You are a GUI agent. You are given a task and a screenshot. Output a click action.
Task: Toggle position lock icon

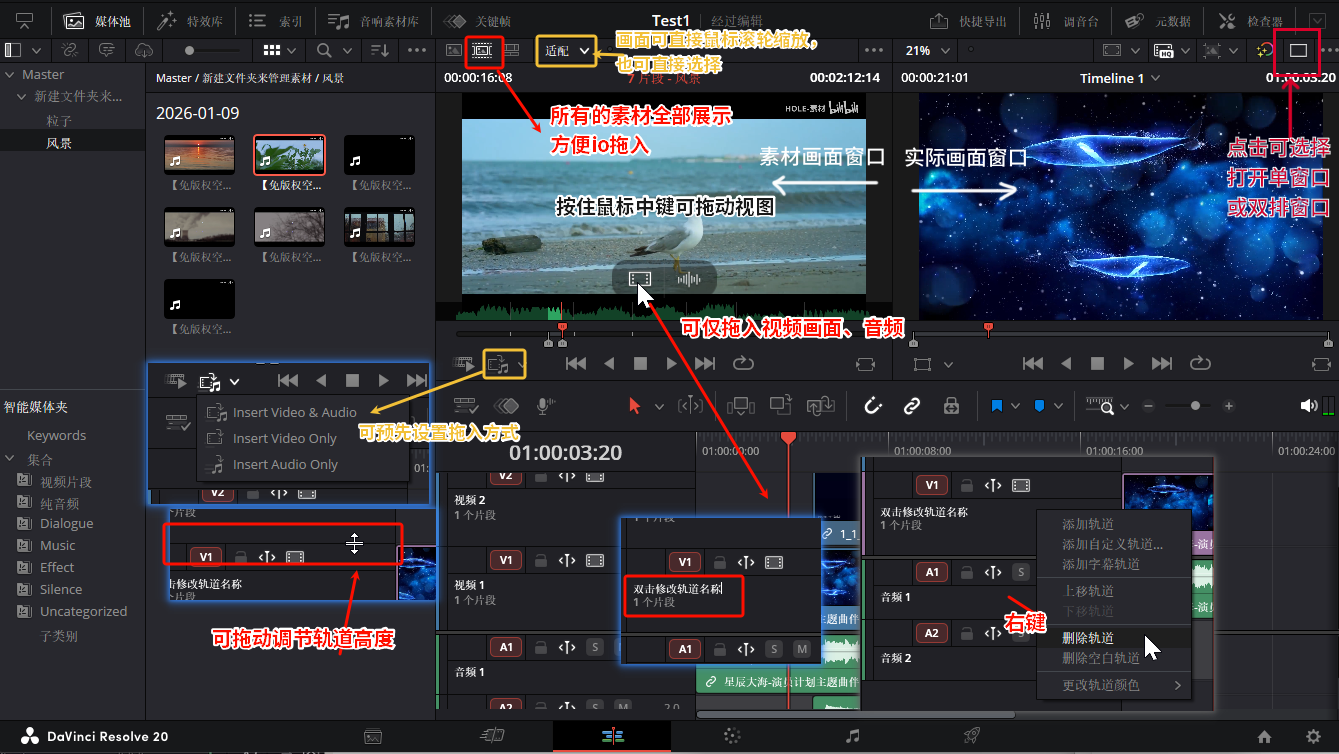951,406
